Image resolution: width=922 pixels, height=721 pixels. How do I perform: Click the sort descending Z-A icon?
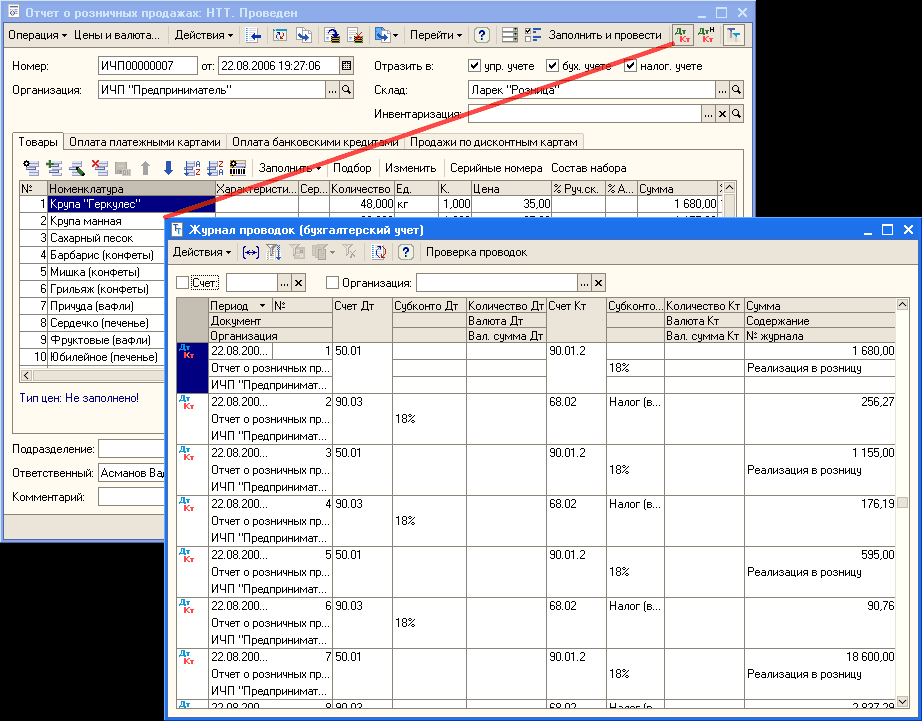tap(215, 168)
